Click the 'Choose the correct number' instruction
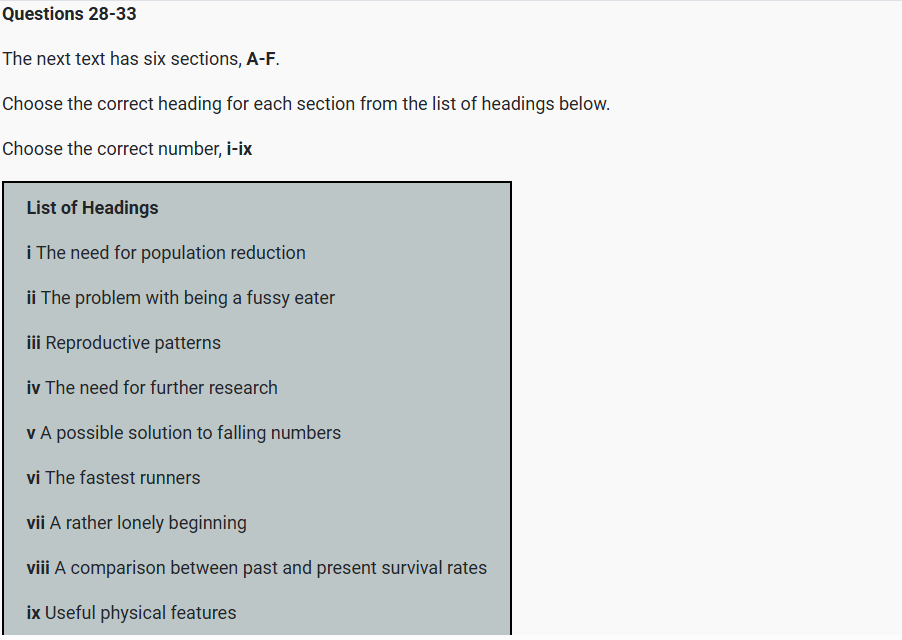The width and height of the screenshot is (902, 640). point(111,149)
